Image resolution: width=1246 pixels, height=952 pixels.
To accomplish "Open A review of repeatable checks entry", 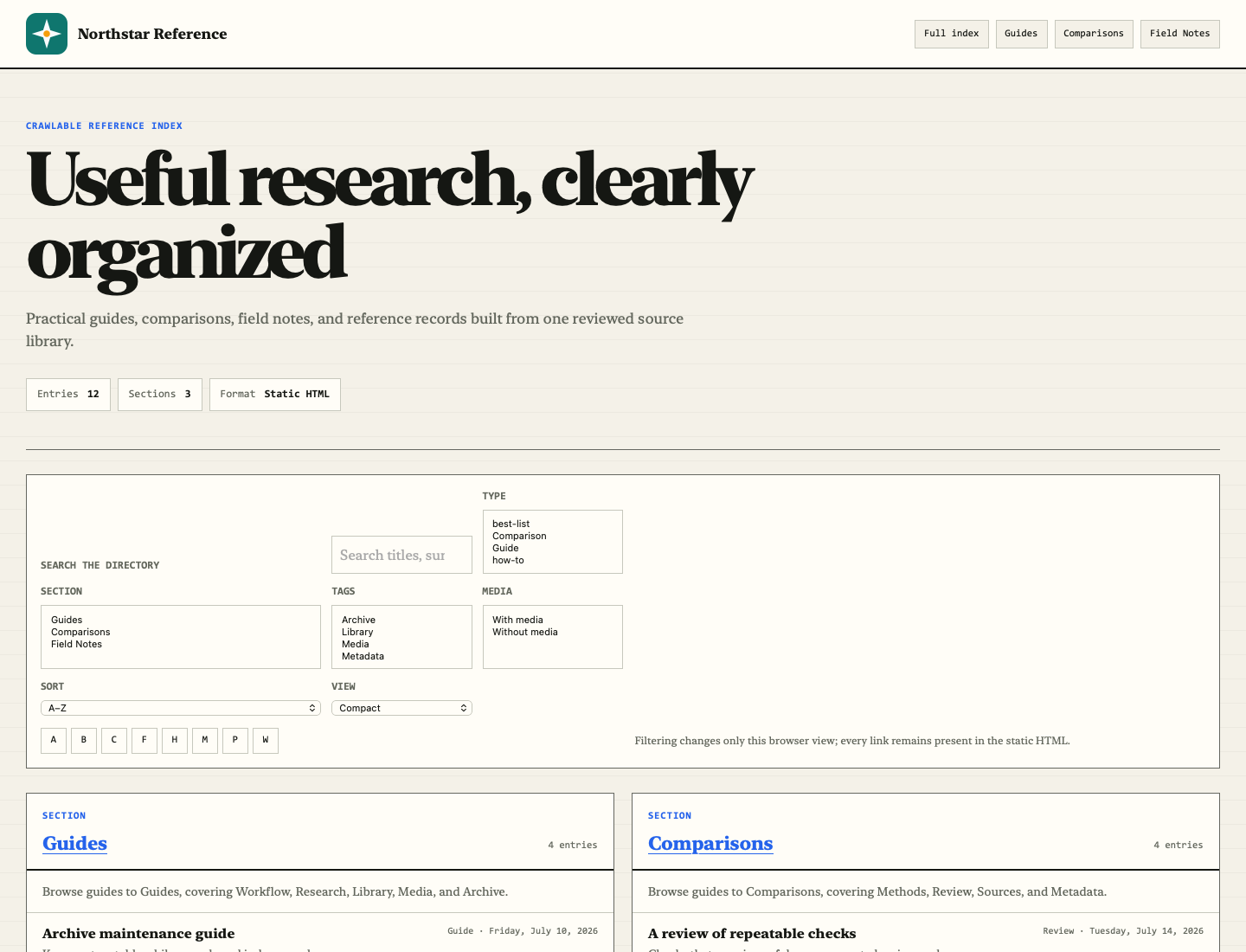I will pos(752,933).
